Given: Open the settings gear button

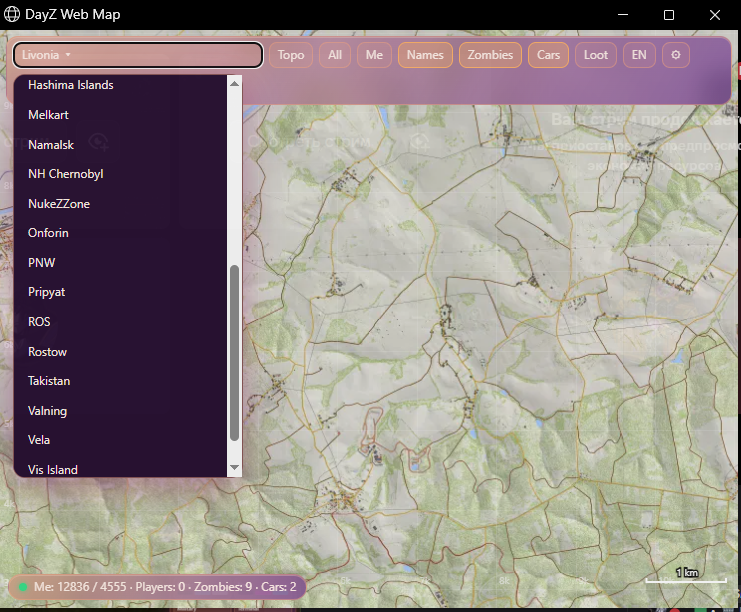Looking at the screenshot, I should coord(676,55).
